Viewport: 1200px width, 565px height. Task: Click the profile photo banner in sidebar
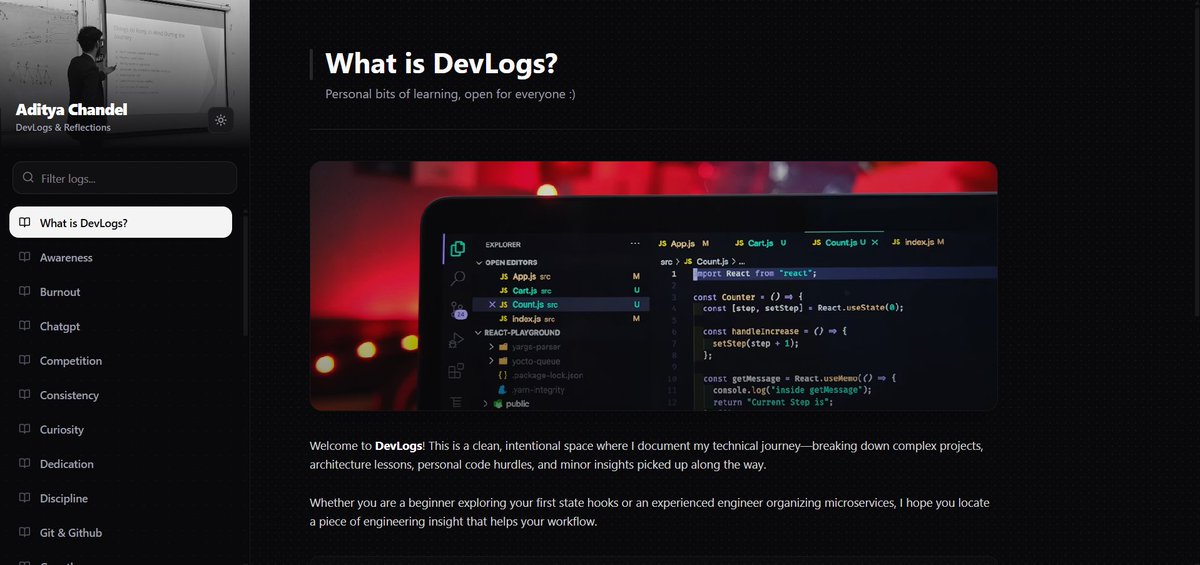pos(124,72)
